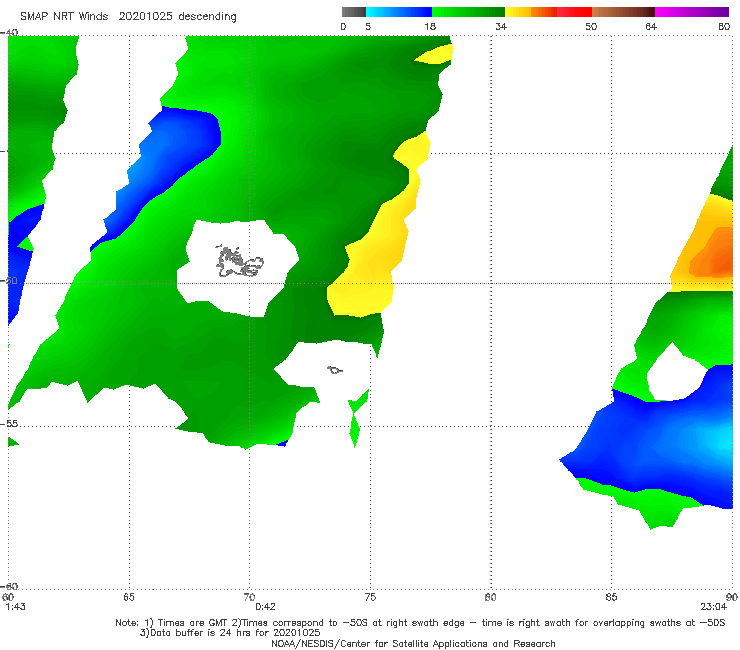Click the latitude axis label '-55'

tap(9, 423)
